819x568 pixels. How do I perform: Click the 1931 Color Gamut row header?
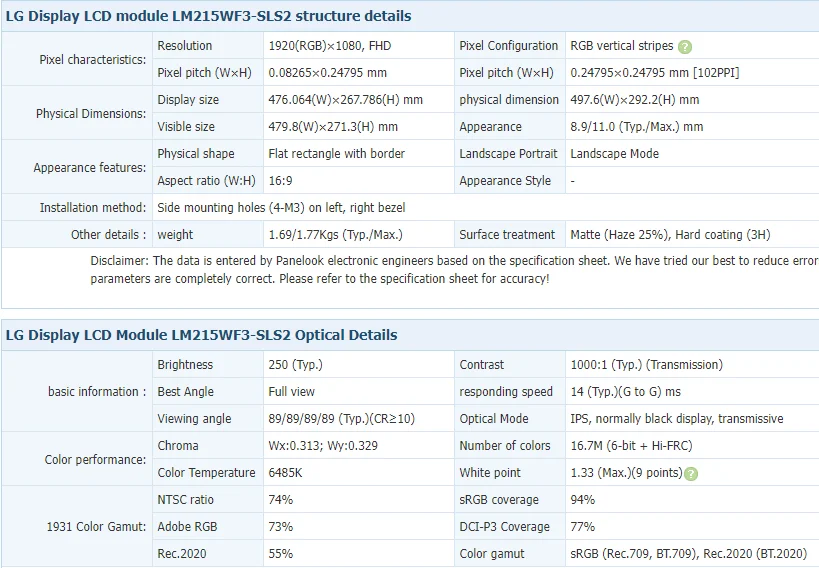click(x=97, y=527)
